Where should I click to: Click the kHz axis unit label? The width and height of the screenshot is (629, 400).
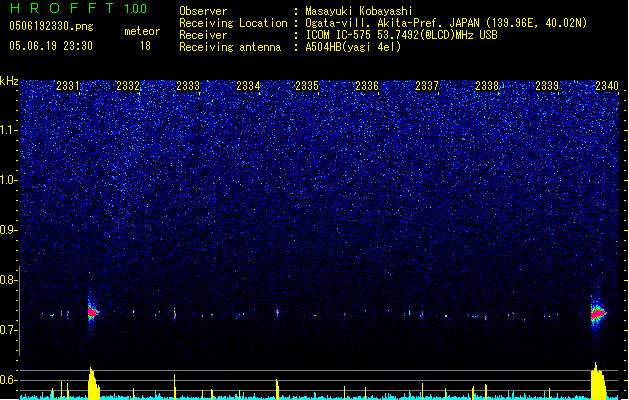click(9, 81)
